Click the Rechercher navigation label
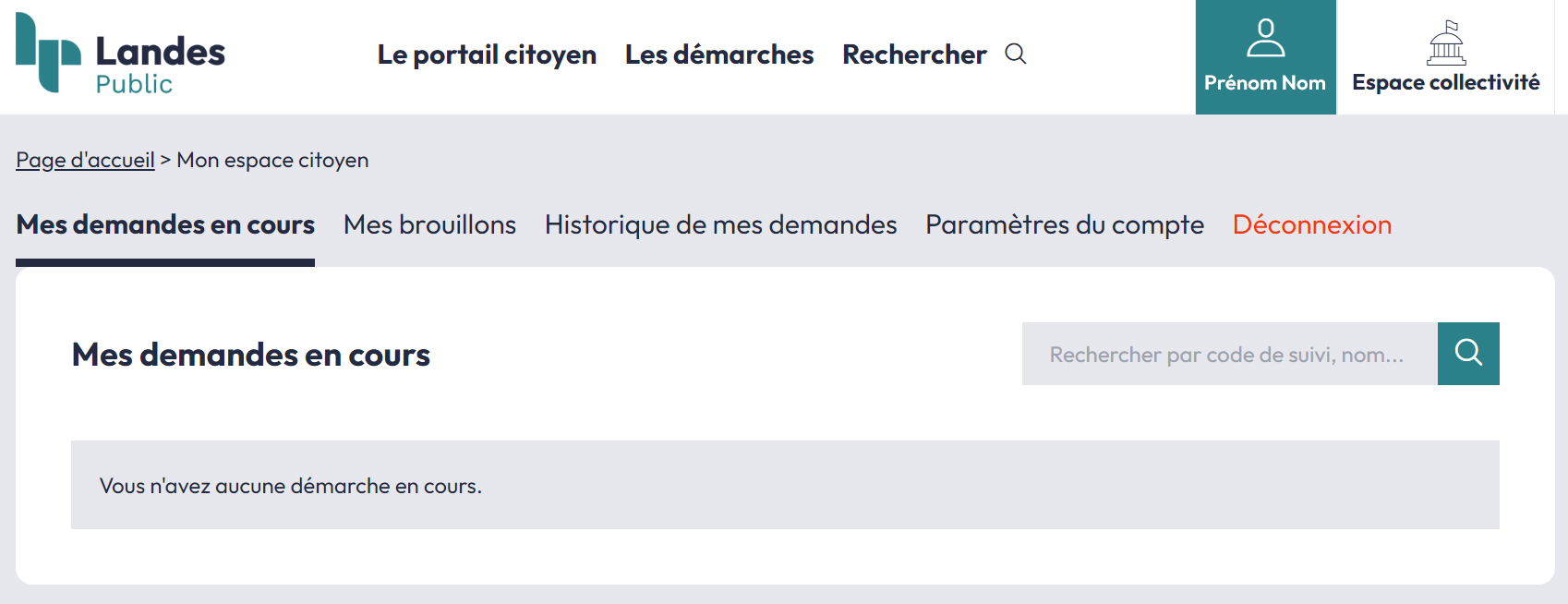The image size is (1568, 604). [914, 54]
